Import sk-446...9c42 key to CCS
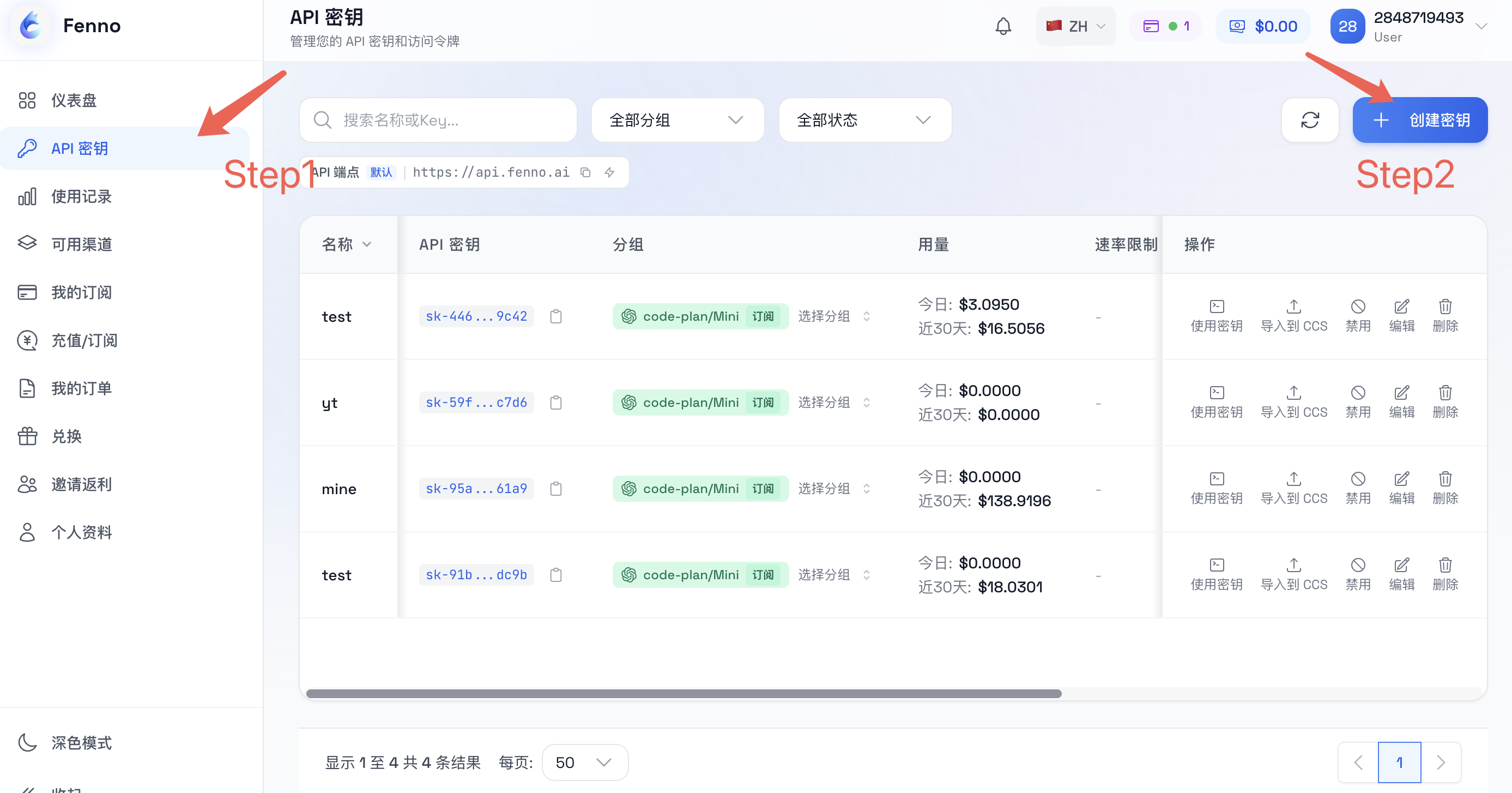This screenshot has width=1512, height=793. (x=1293, y=317)
